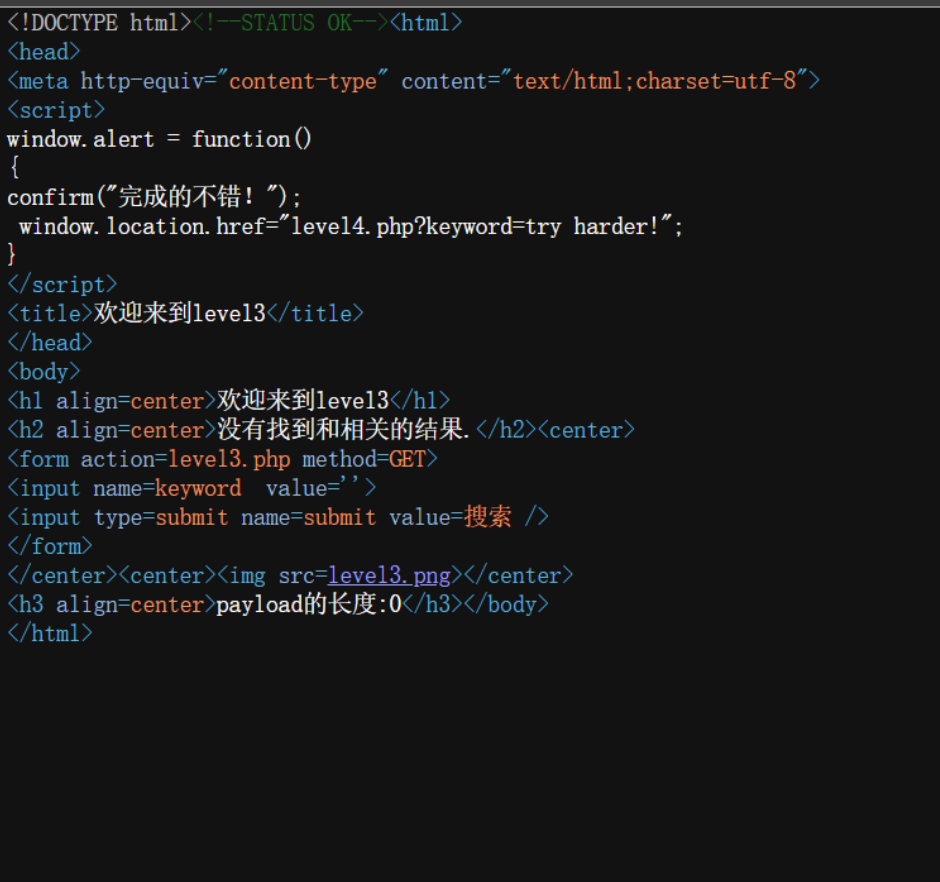
Task: Click the opening <head> tag
Action: tap(43, 52)
